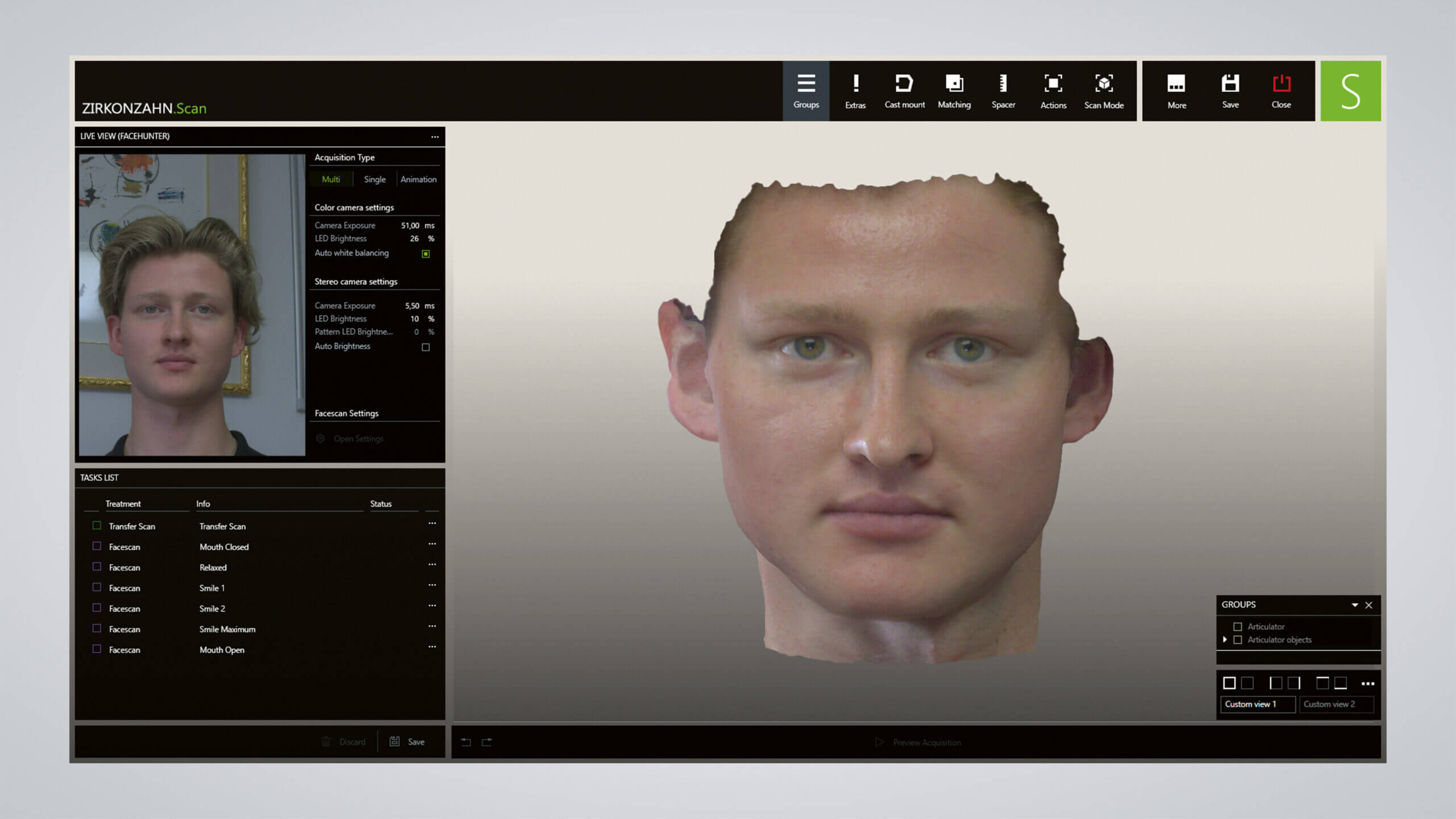Screen dimensions: 1456x819
Task: Select the Spacer tool
Action: click(1003, 91)
